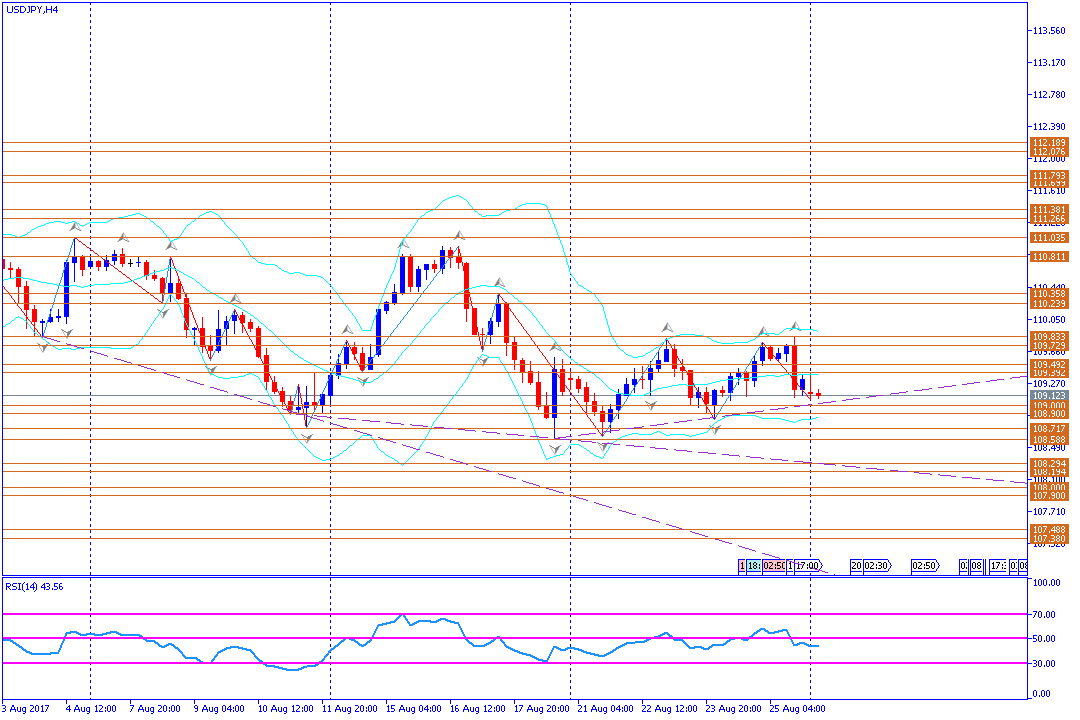Click the 109.492 level price label
This screenshot has height=720, width=1080.
(1049, 364)
